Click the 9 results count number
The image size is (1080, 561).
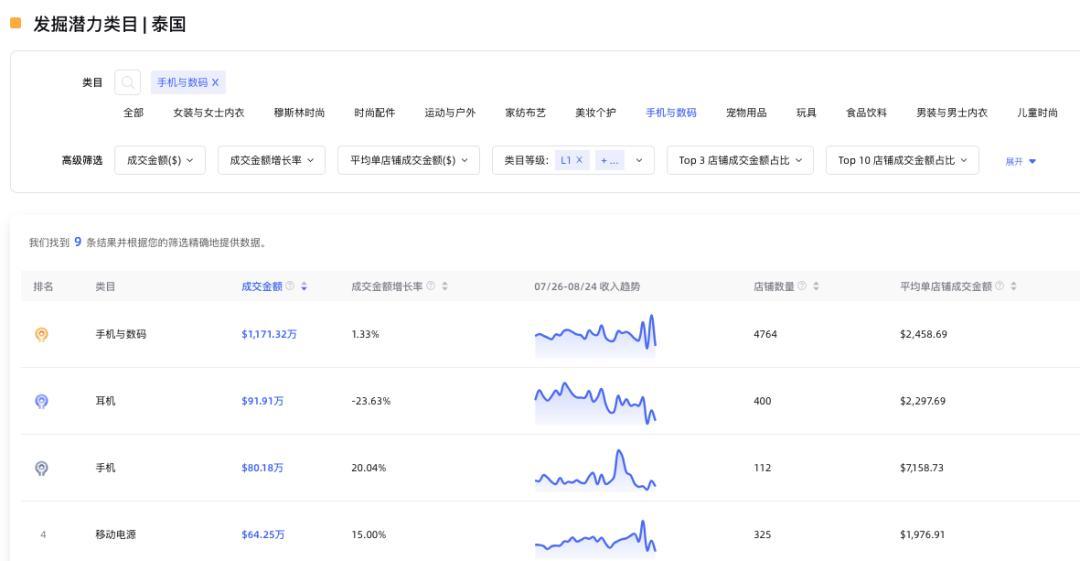pyautogui.click(x=78, y=242)
